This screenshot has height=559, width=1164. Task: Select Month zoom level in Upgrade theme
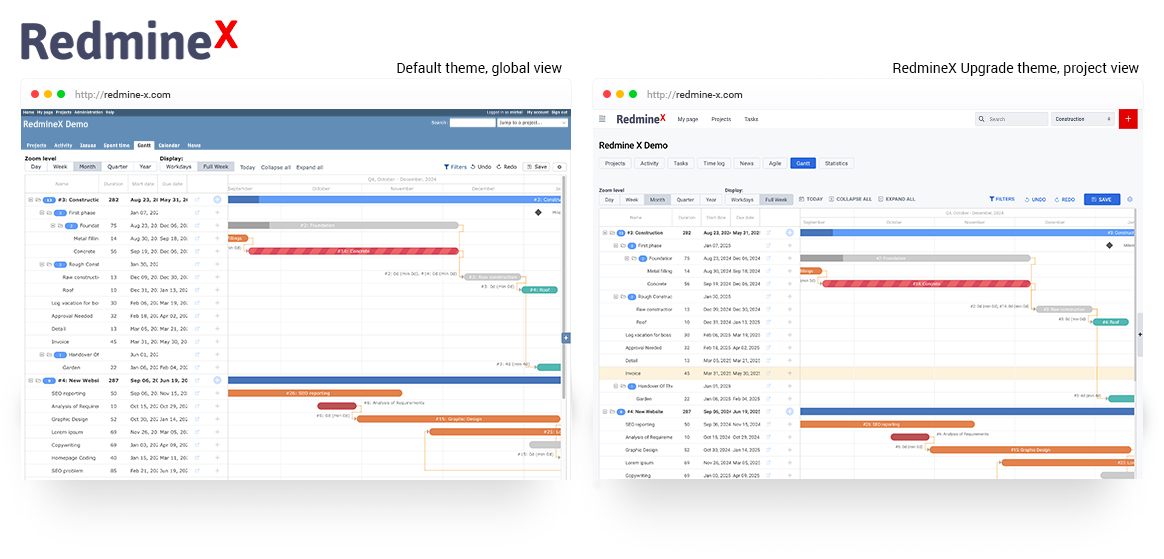coord(657,200)
